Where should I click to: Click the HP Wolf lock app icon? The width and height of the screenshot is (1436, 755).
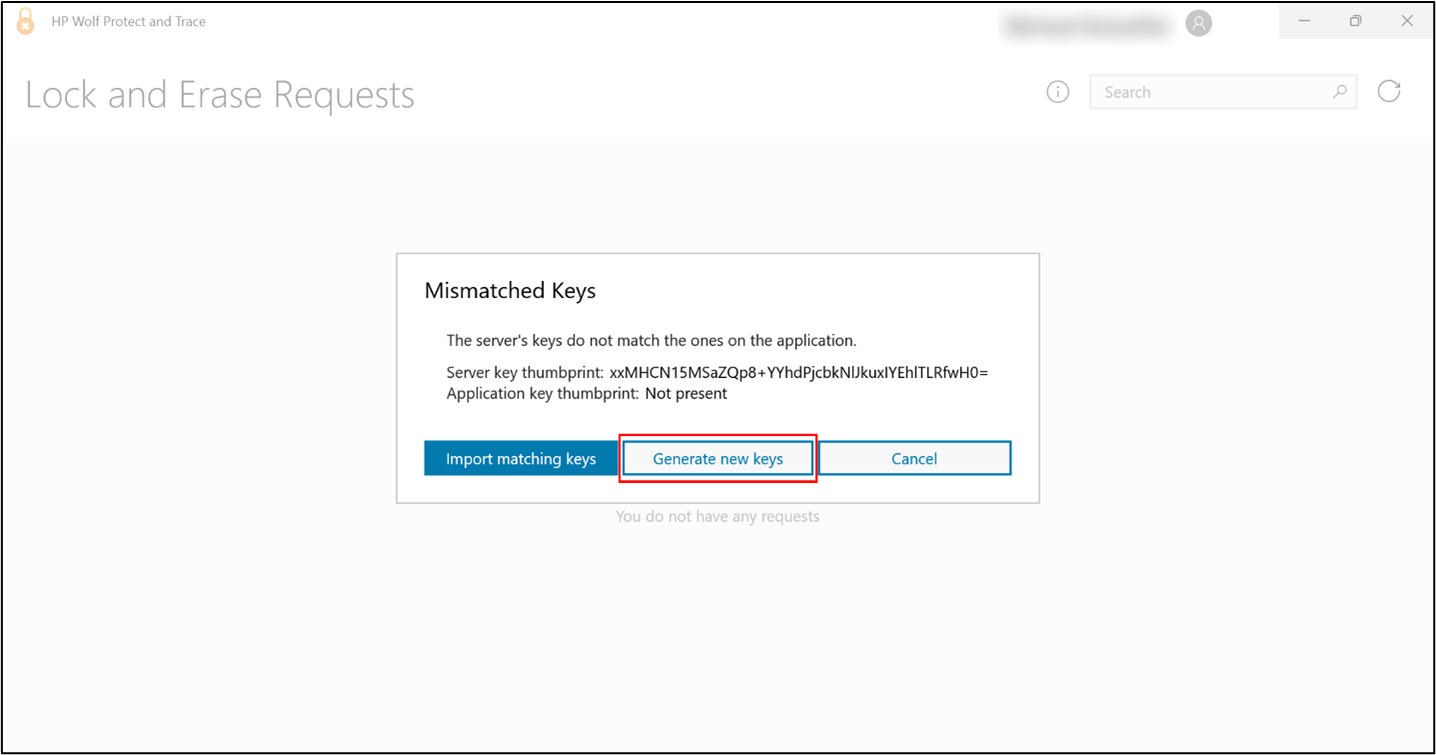click(26, 22)
